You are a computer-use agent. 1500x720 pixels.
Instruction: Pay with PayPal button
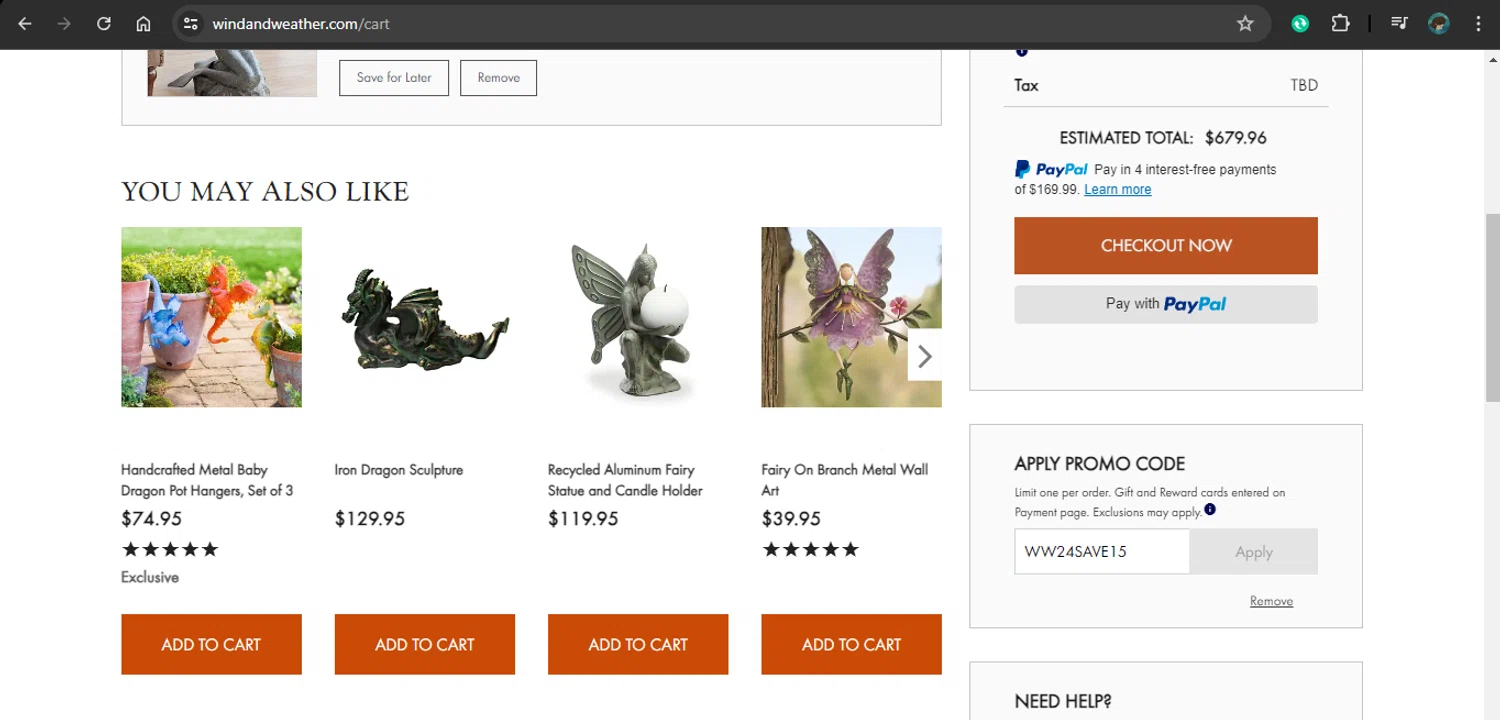coord(1165,304)
